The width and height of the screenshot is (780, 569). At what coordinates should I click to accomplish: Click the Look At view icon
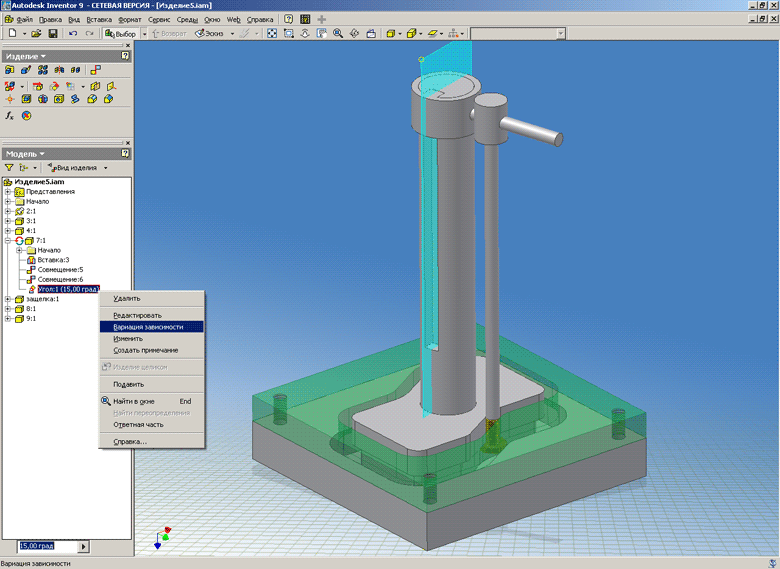(371, 33)
